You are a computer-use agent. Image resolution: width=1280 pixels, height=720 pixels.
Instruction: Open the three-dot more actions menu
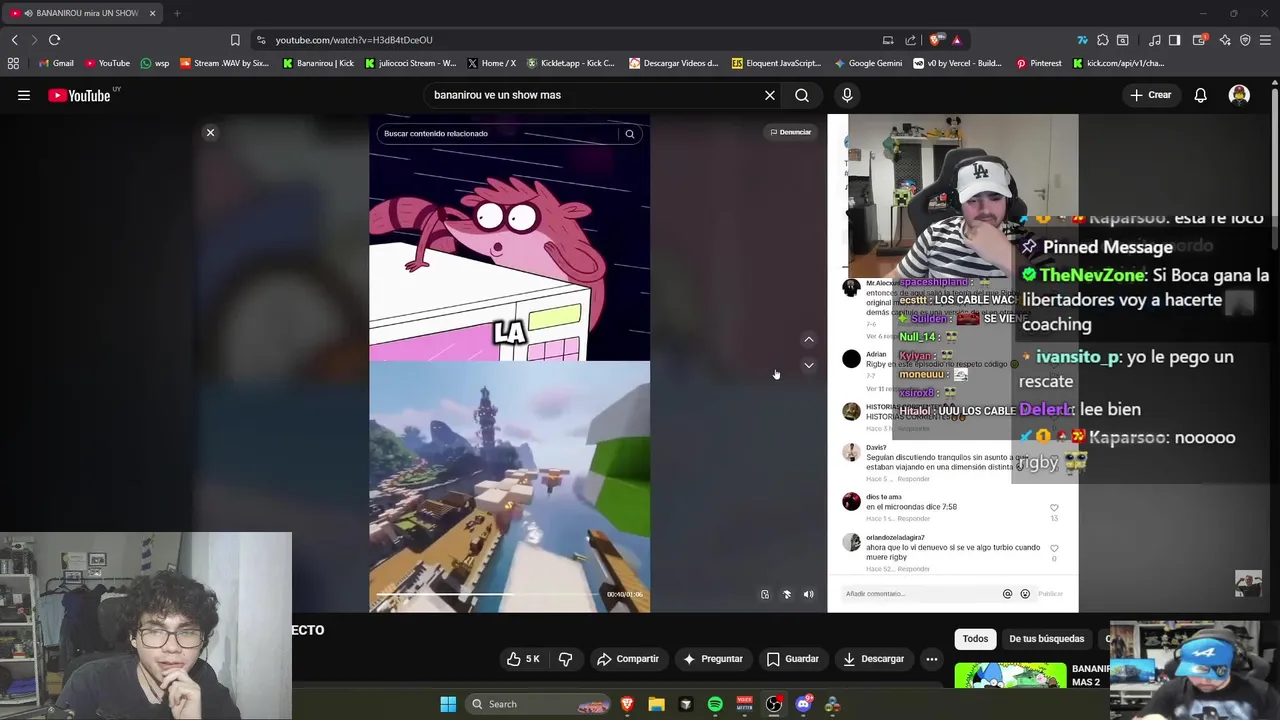931,659
